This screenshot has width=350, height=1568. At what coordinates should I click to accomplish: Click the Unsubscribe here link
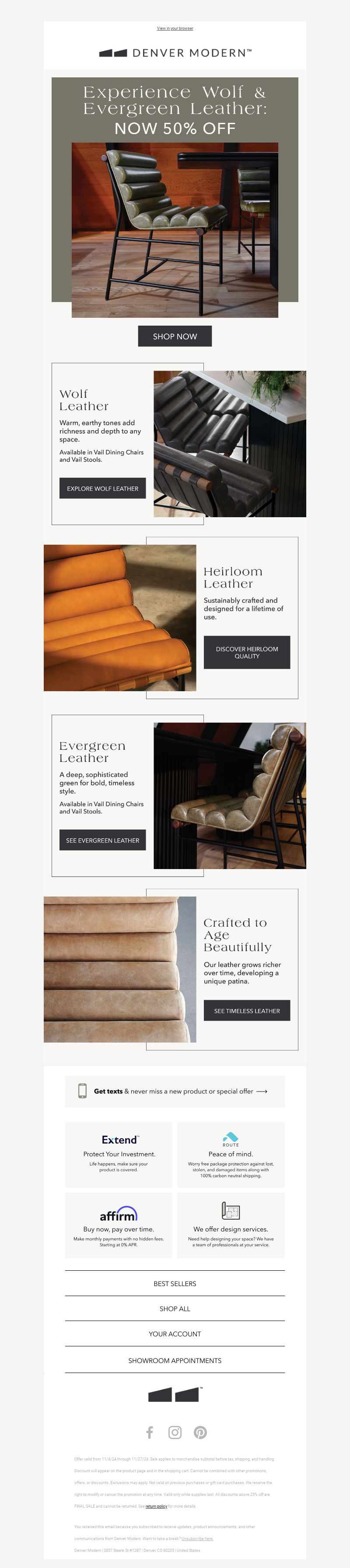point(197,1538)
